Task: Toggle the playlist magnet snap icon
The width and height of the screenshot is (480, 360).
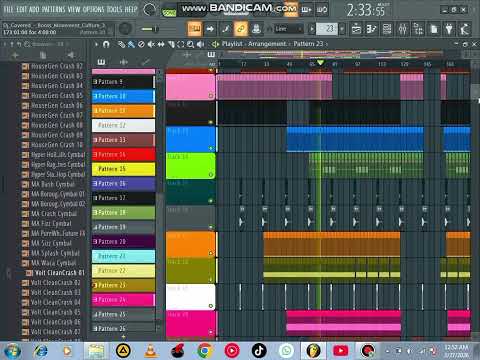Action: (x=106, y=44)
